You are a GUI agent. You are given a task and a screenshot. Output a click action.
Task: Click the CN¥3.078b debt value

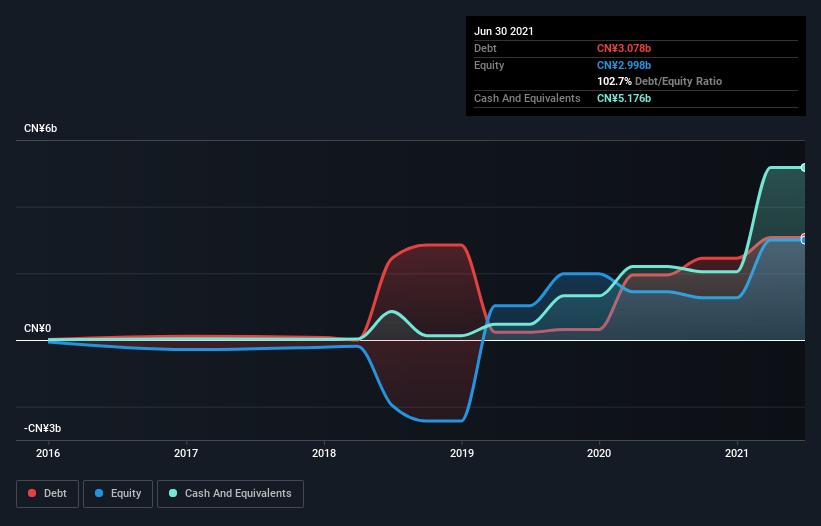pyautogui.click(x=624, y=48)
